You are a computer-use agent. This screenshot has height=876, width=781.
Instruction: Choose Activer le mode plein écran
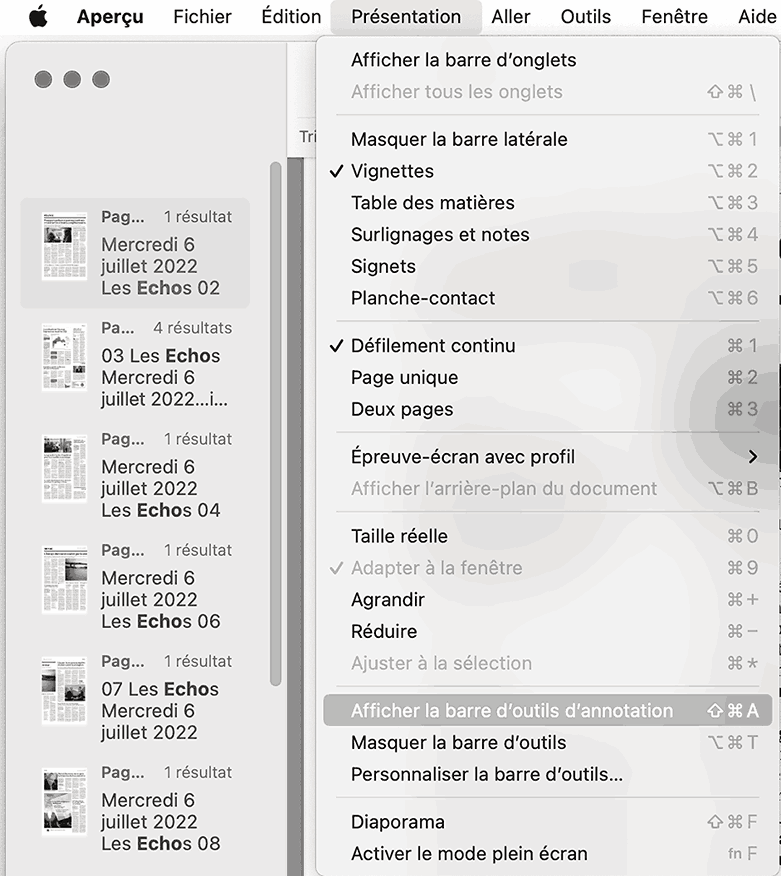[547, 854]
